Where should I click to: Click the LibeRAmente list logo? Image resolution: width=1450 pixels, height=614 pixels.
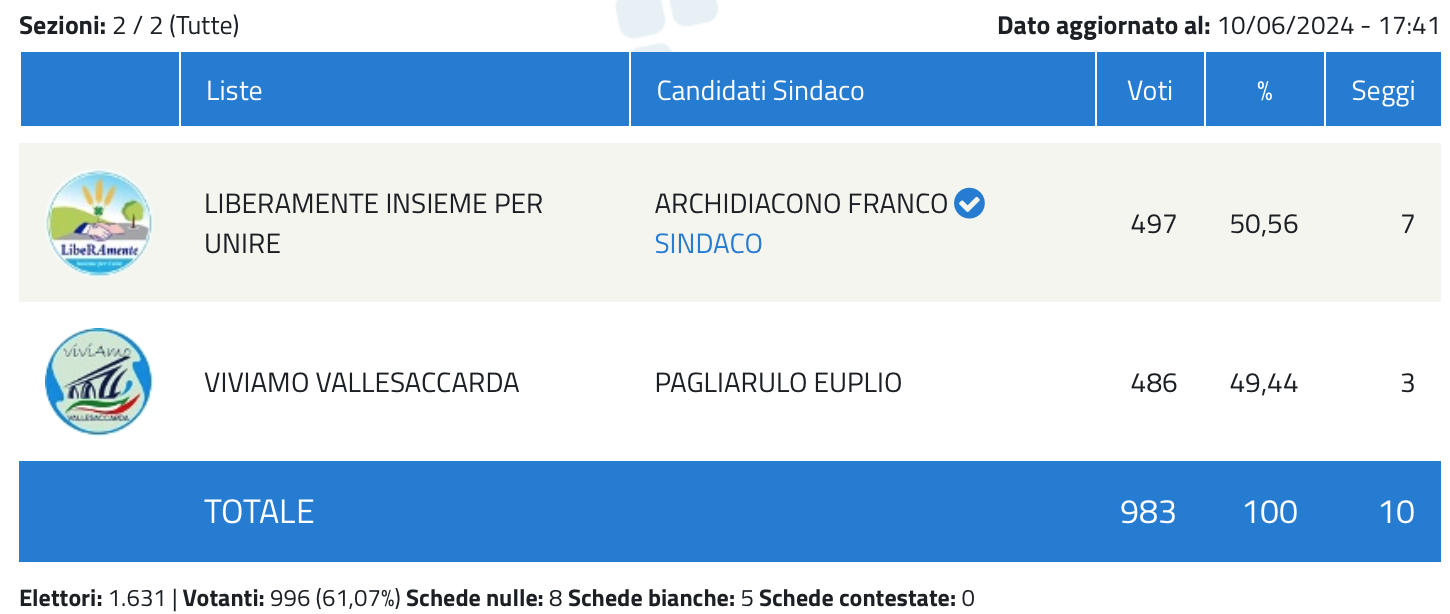tap(99, 223)
